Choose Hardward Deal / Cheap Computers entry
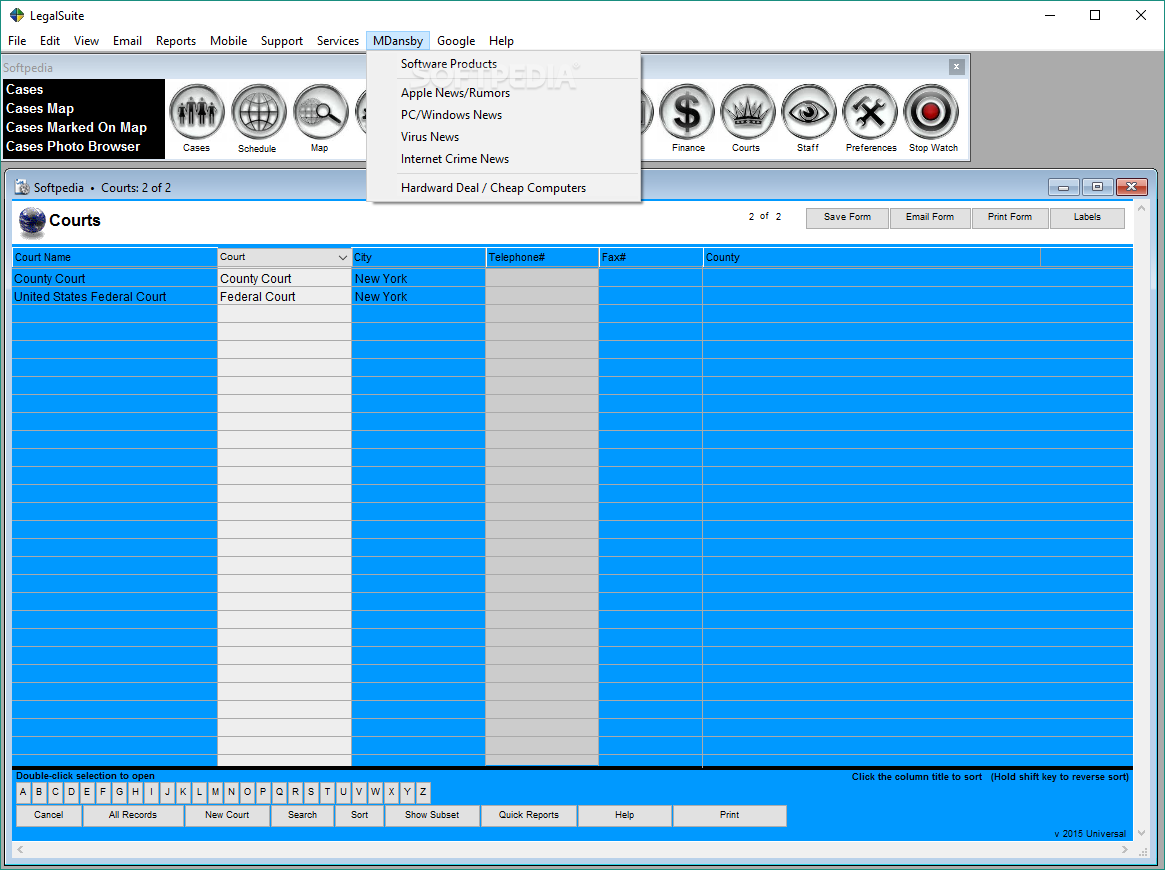 pos(504,188)
